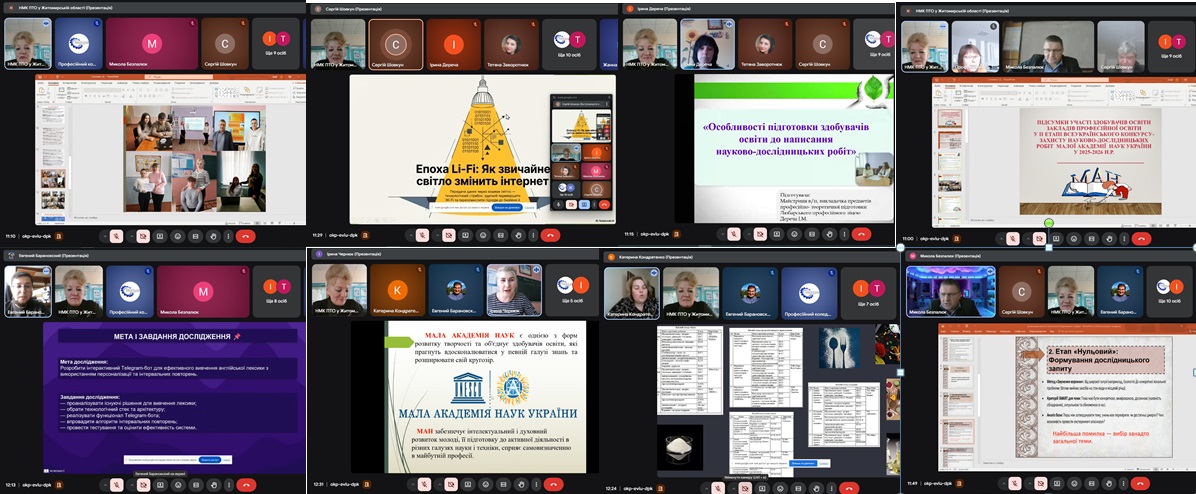Open emoji reactions in the 11:10 meeting
Screen dimensions: 1196x494
pyautogui.click(x=177, y=236)
